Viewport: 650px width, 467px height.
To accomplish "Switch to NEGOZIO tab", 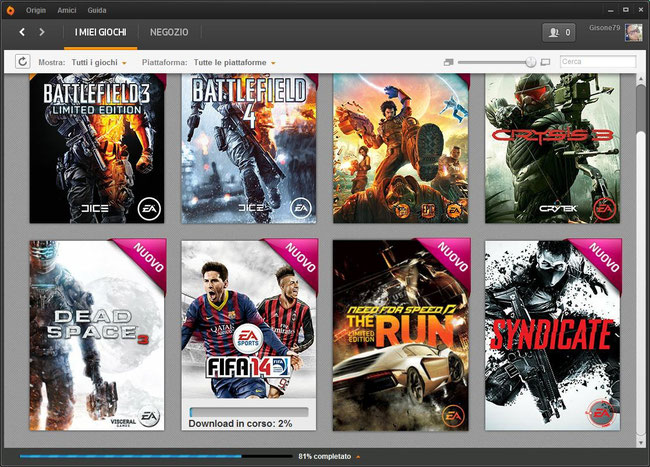I will [x=169, y=32].
